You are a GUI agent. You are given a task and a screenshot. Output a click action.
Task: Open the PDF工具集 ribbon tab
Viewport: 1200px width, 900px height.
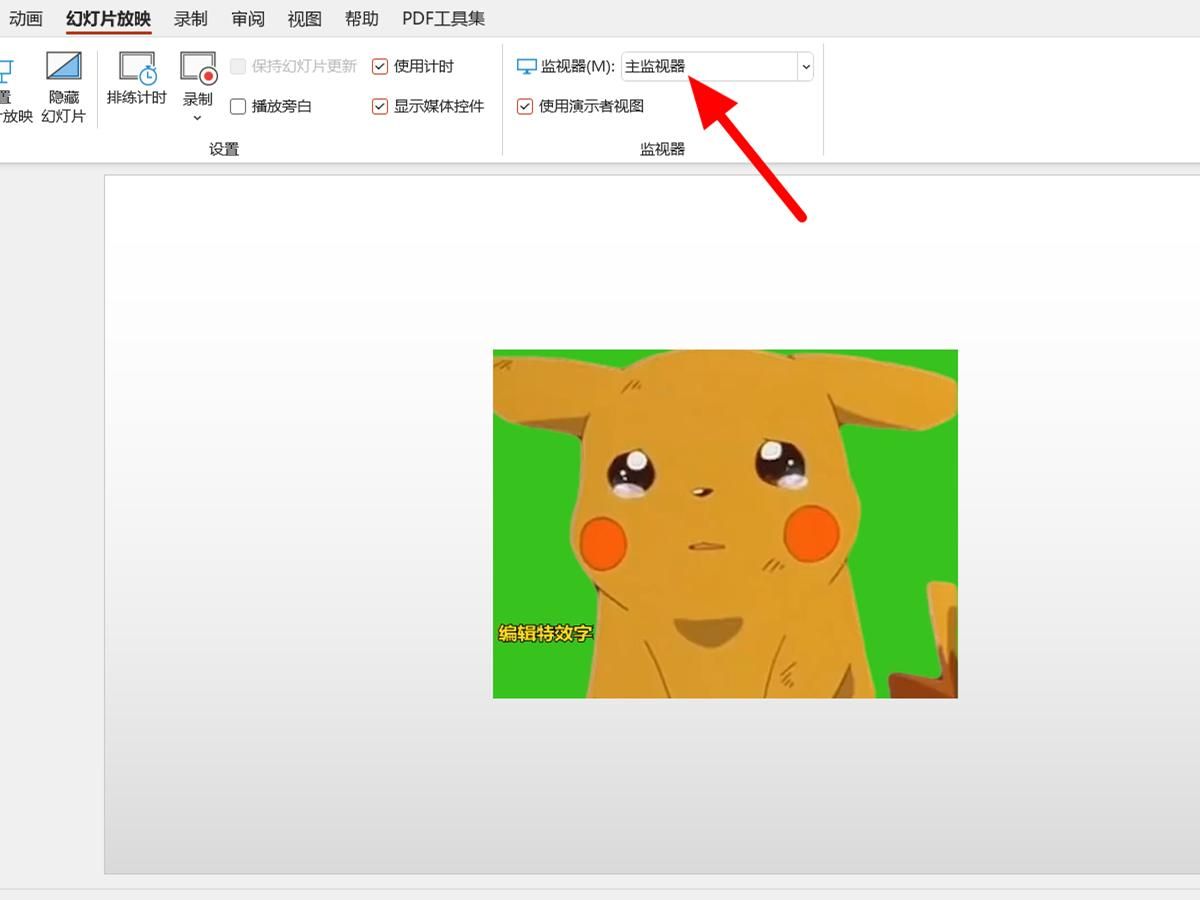[443, 18]
